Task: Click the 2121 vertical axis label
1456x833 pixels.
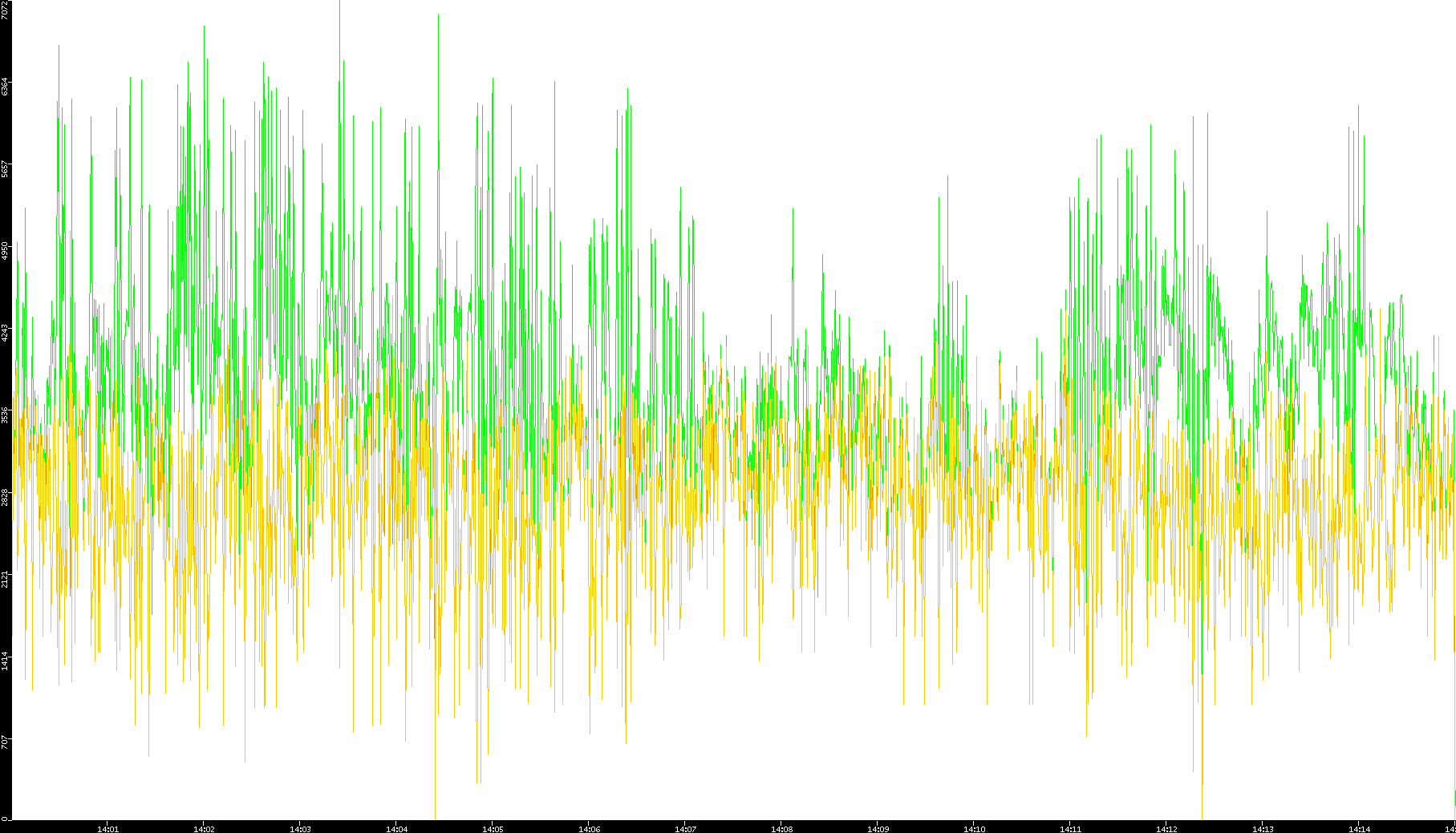Action: click(6, 578)
